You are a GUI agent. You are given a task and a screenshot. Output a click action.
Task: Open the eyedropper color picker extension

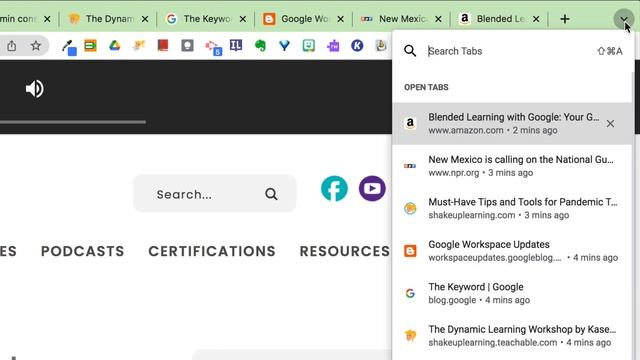tap(69, 47)
